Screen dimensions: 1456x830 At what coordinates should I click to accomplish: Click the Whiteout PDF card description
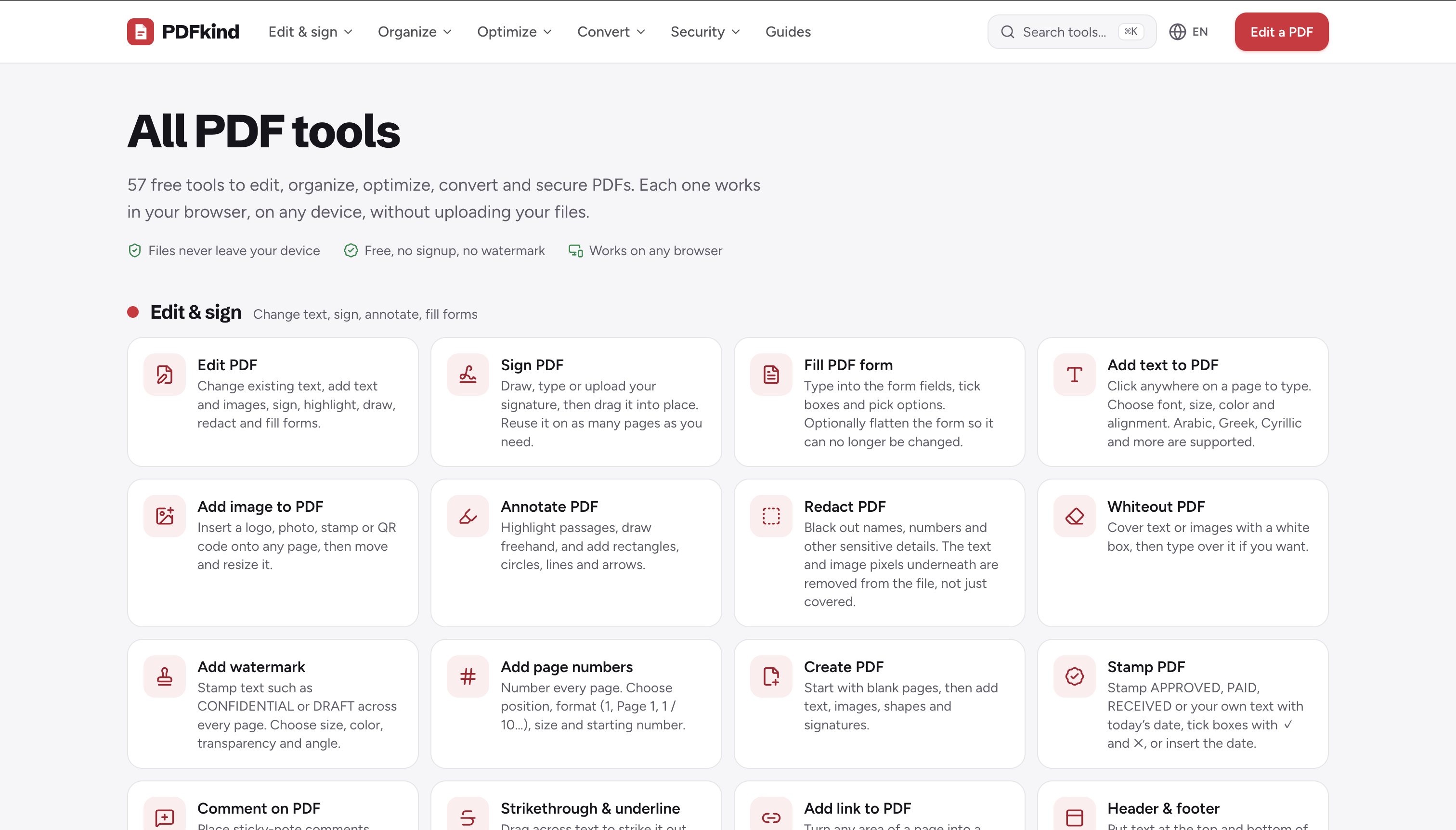(x=1209, y=537)
